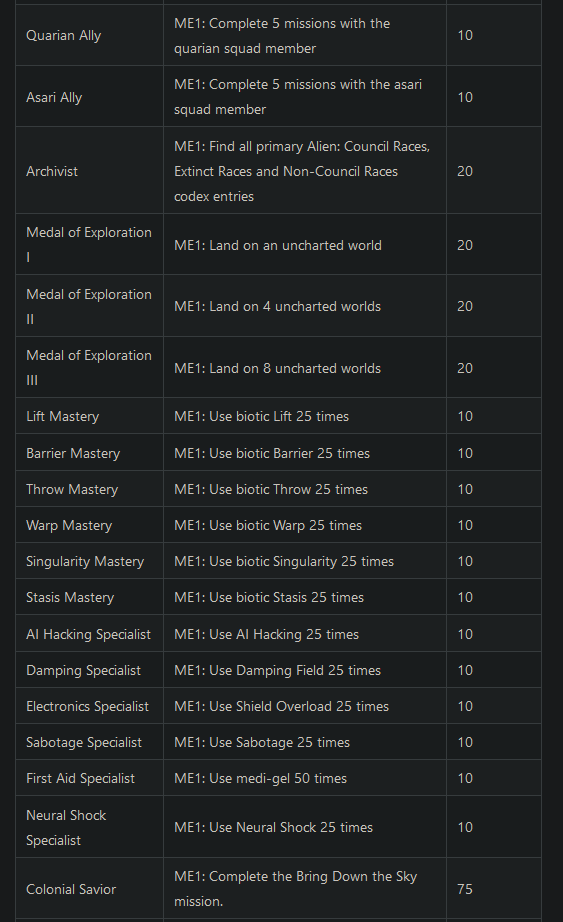Select the Quarian Ally achievement name
This screenshot has width=563, height=922.
point(64,36)
